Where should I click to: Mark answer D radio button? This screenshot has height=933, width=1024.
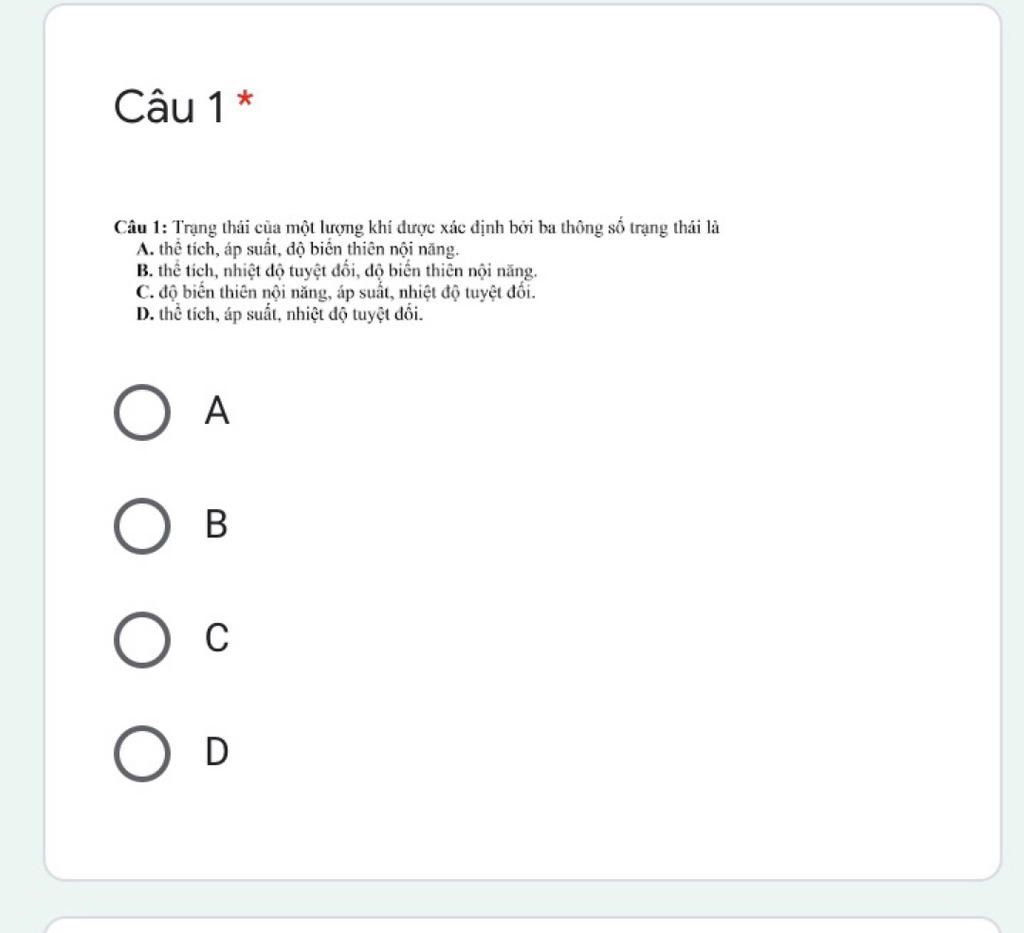tap(142, 753)
